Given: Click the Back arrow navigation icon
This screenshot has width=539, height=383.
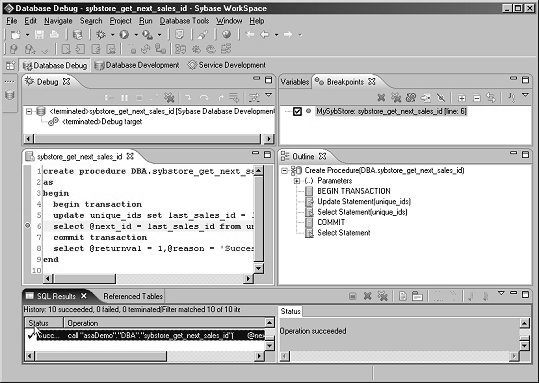Looking at the screenshot, I should pos(265,34).
